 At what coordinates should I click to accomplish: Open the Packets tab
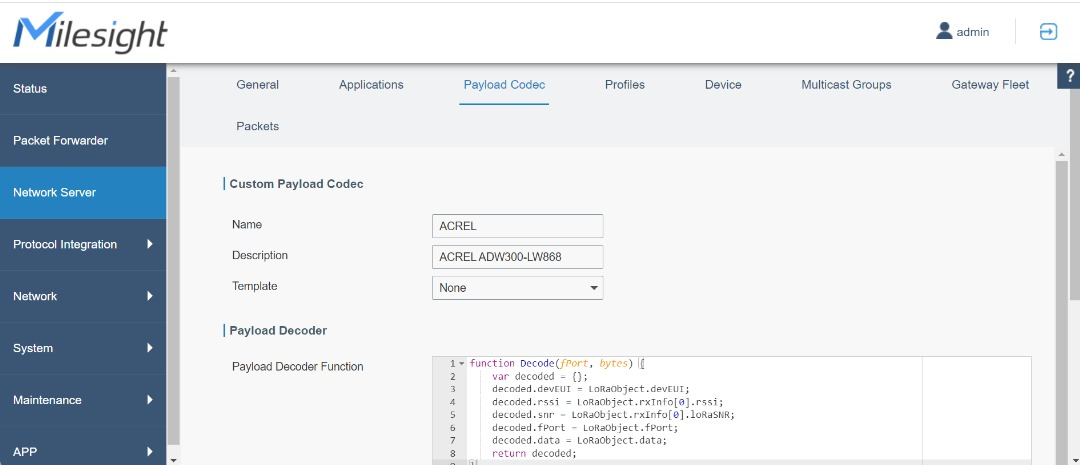coord(257,127)
